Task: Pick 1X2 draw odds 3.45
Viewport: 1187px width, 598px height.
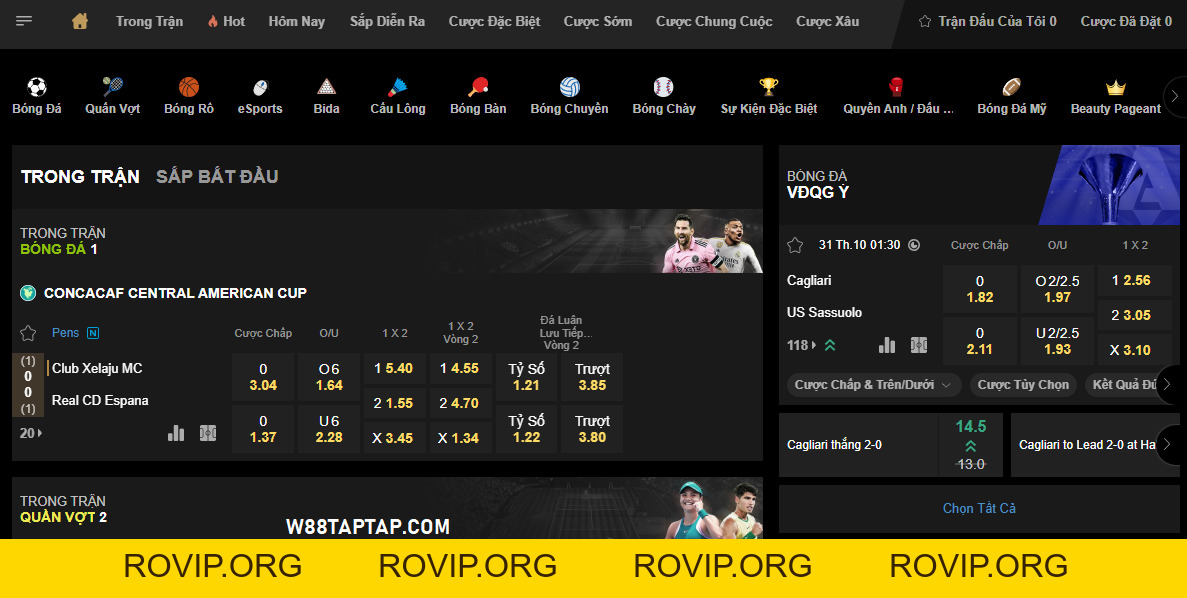Action: click(394, 438)
